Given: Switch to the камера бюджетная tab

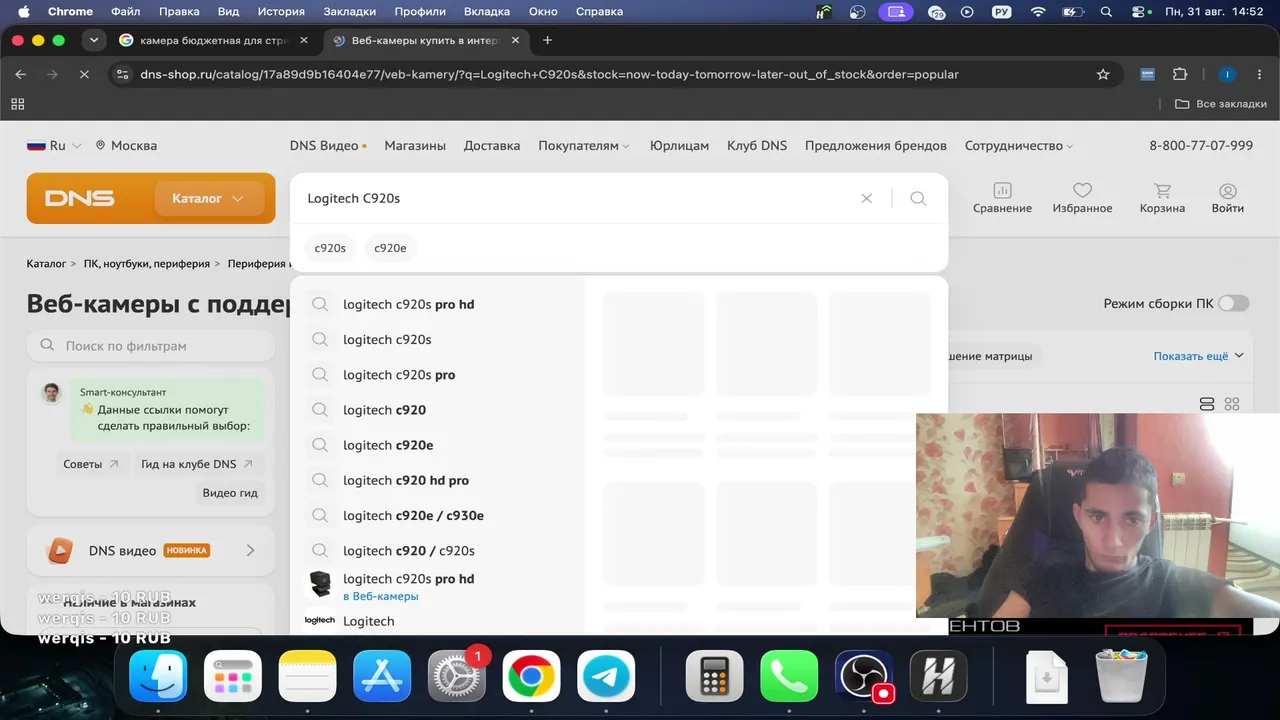Looking at the screenshot, I should pyautogui.click(x=215, y=40).
